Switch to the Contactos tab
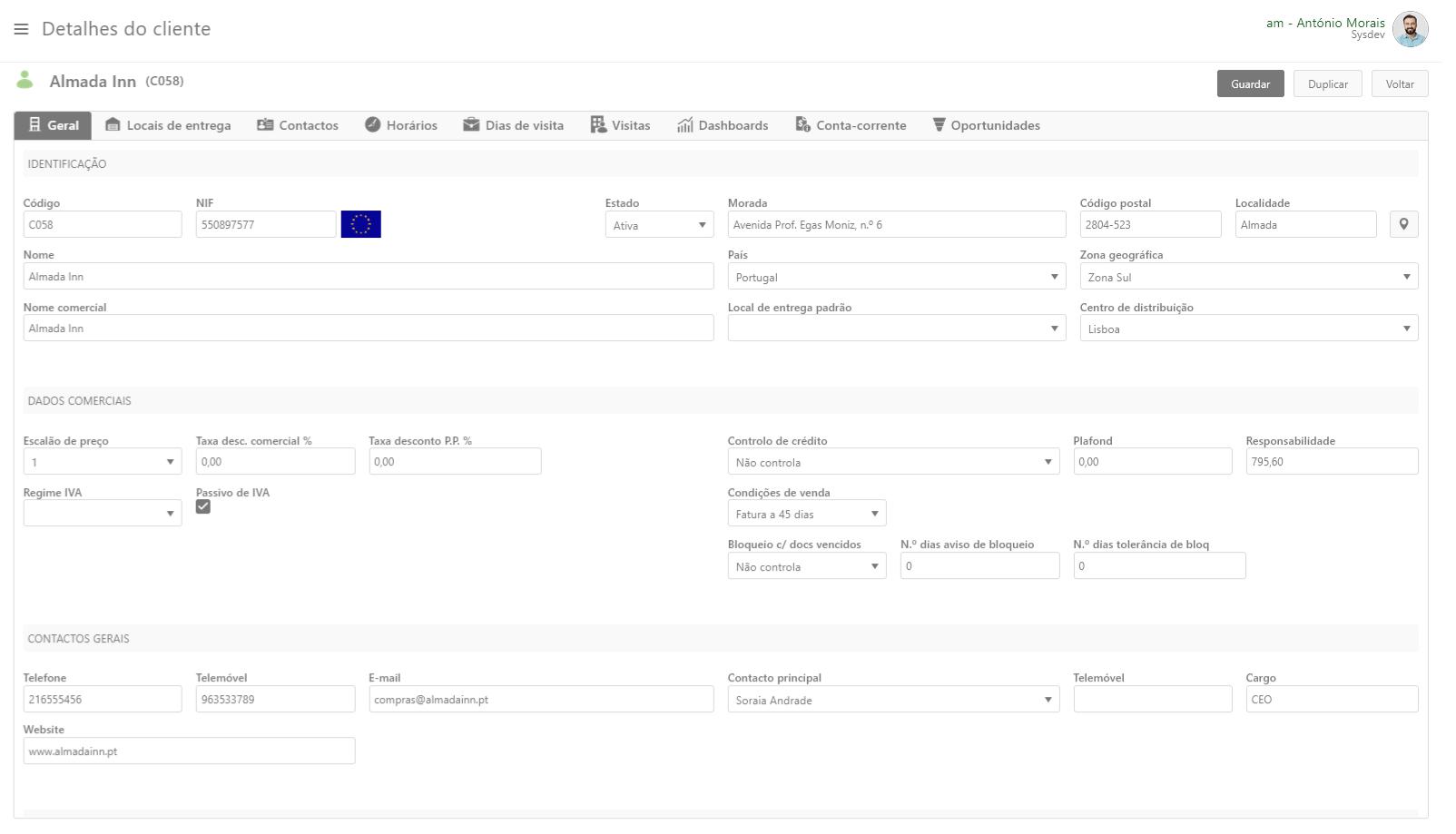The image size is (1456, 834). tap(298, 125)
